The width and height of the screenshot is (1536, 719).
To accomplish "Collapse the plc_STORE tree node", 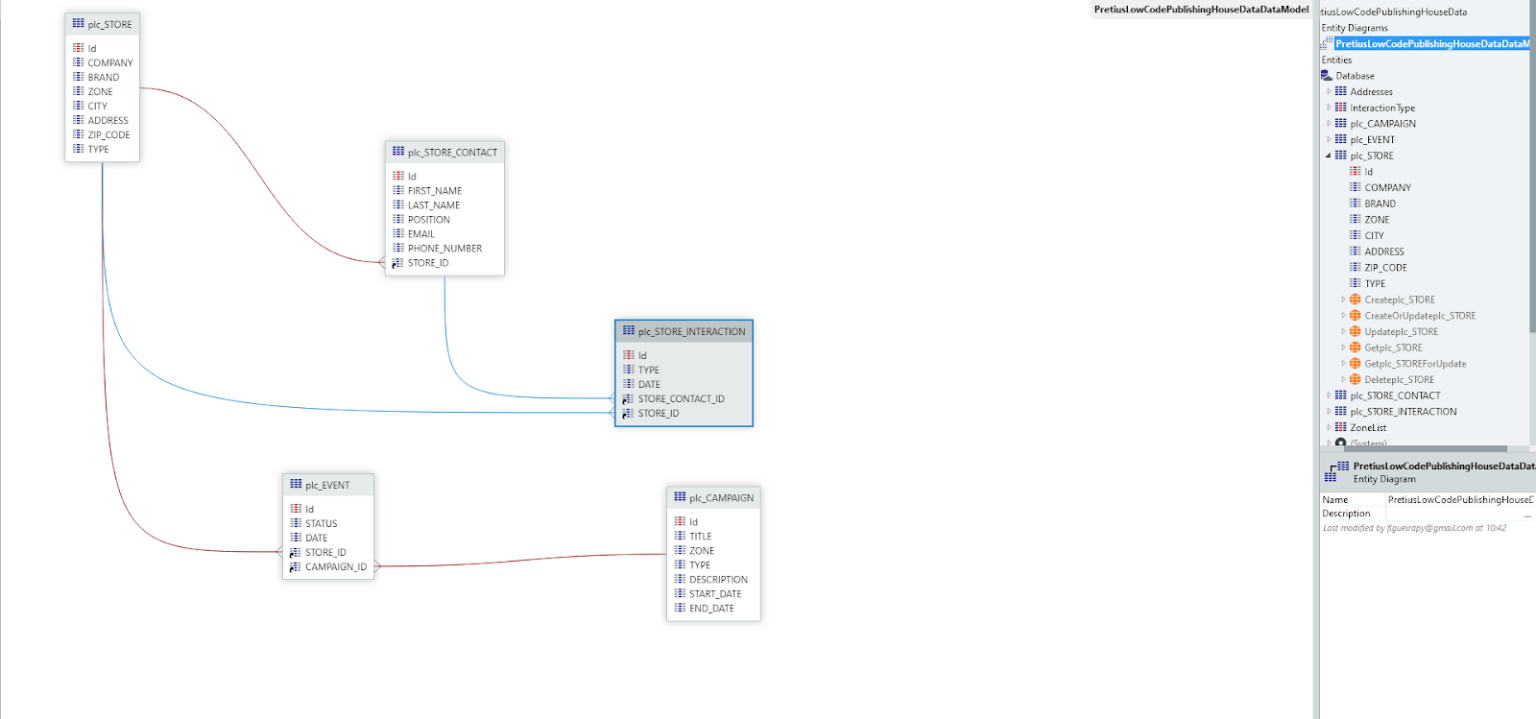I will coord(1328,155).
